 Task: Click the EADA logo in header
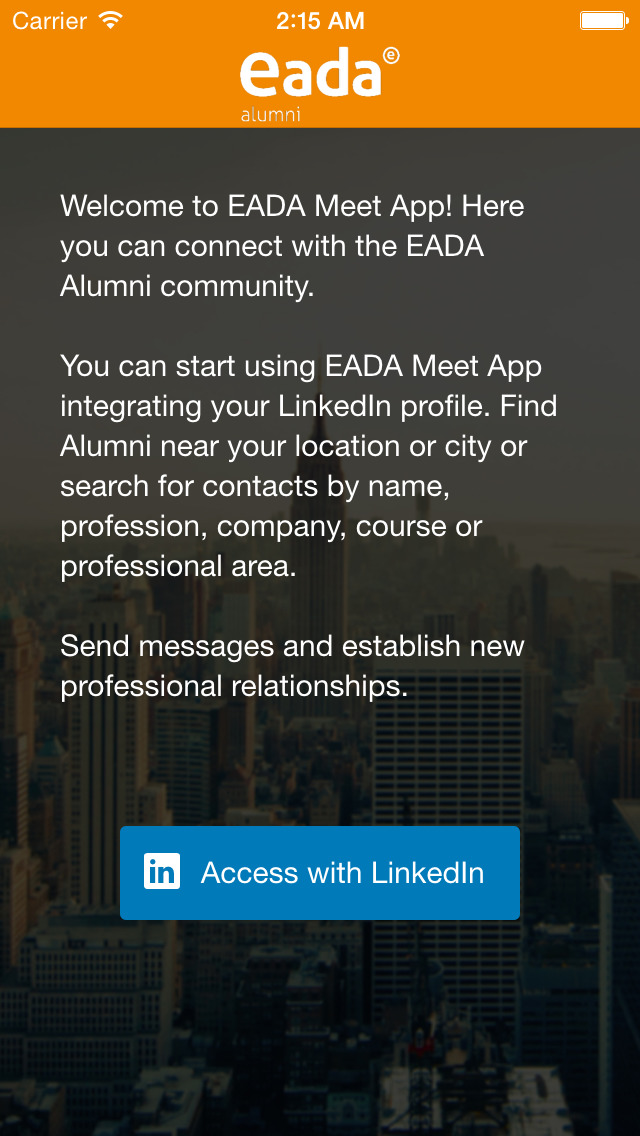(311, 75)
